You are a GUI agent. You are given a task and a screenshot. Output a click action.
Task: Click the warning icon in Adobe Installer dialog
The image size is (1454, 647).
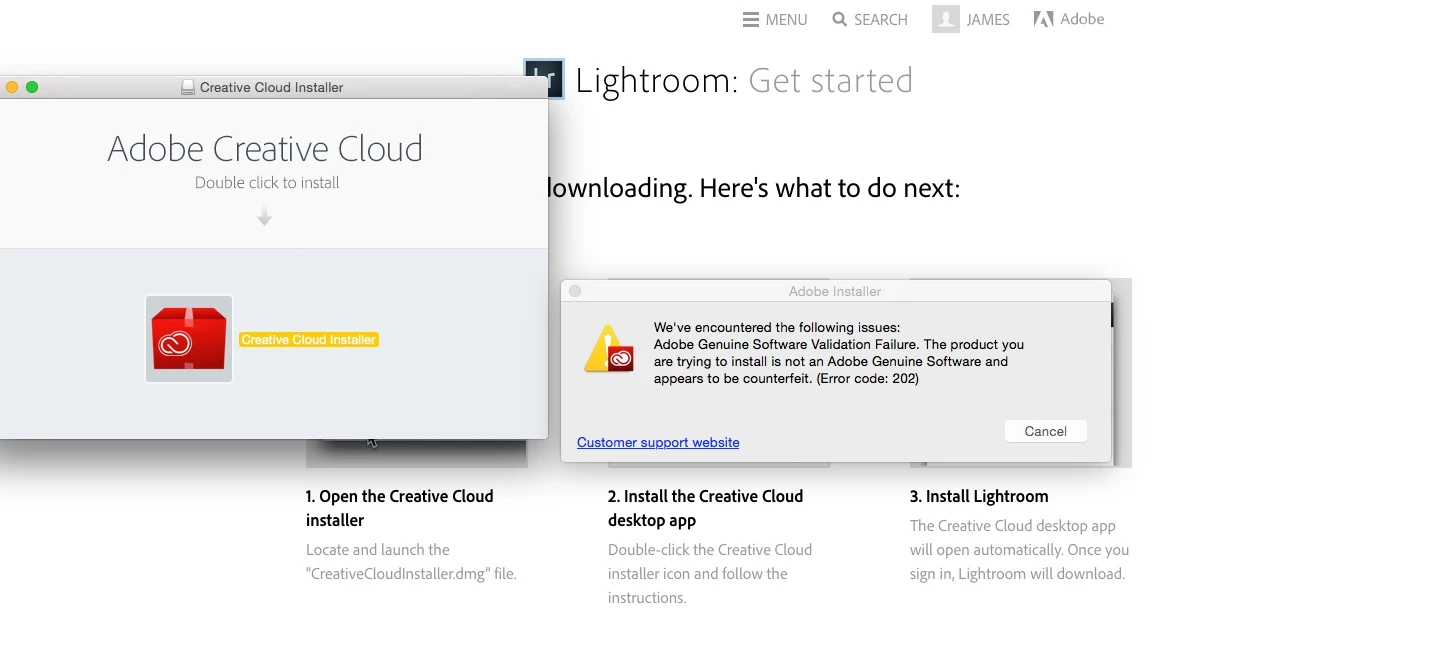click(x=609, y=349)
